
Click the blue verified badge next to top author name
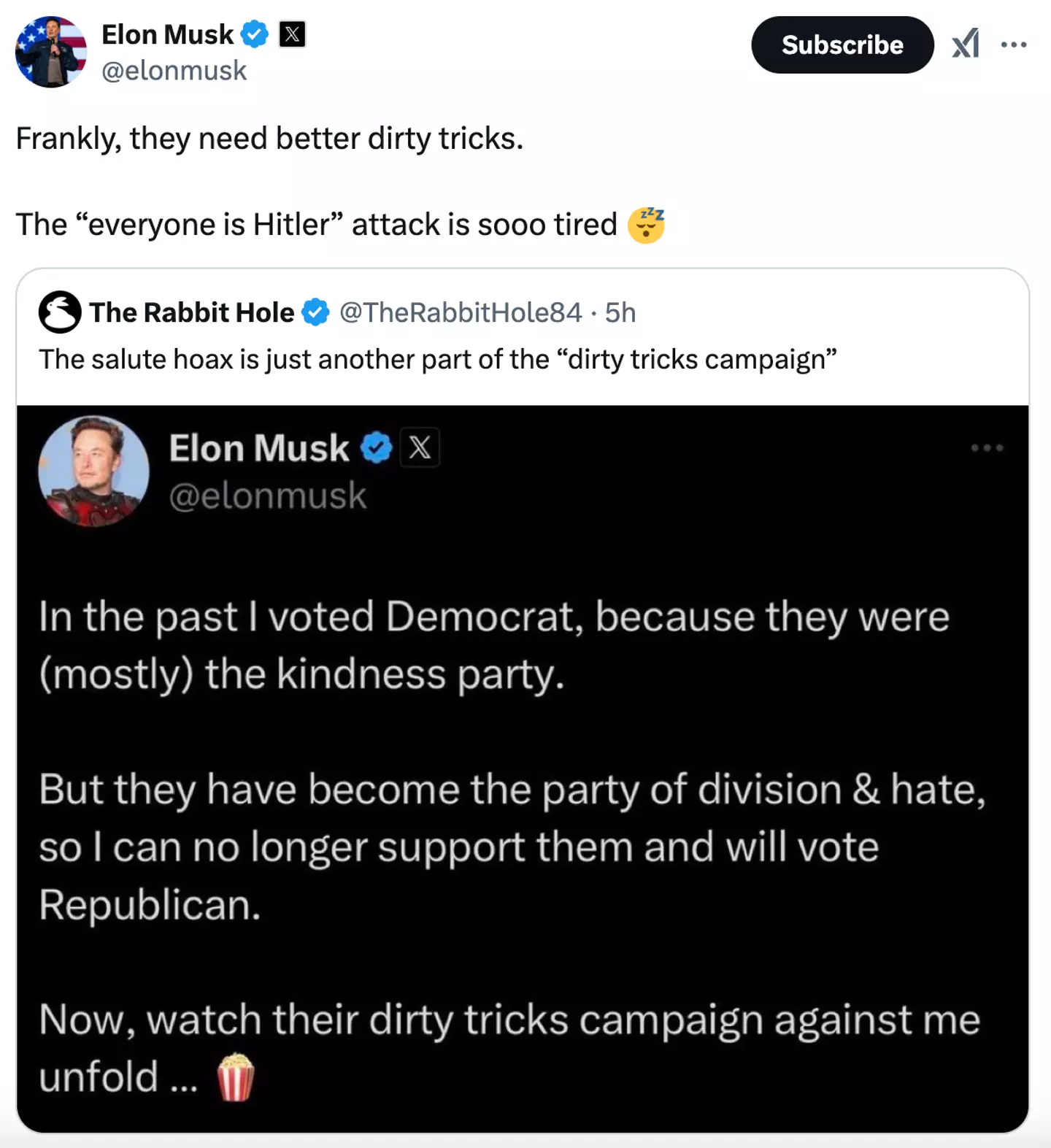(x=255, y=34)
